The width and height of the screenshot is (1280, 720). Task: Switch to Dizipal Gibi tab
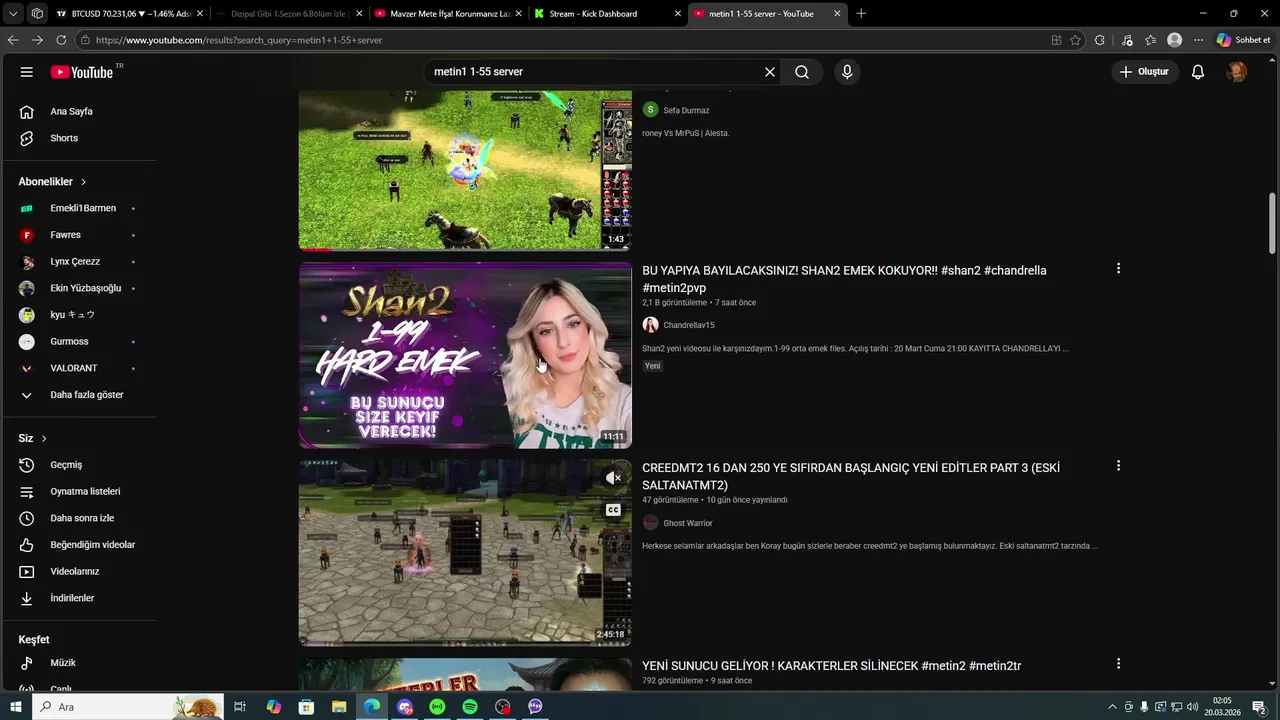coord(287,14)
